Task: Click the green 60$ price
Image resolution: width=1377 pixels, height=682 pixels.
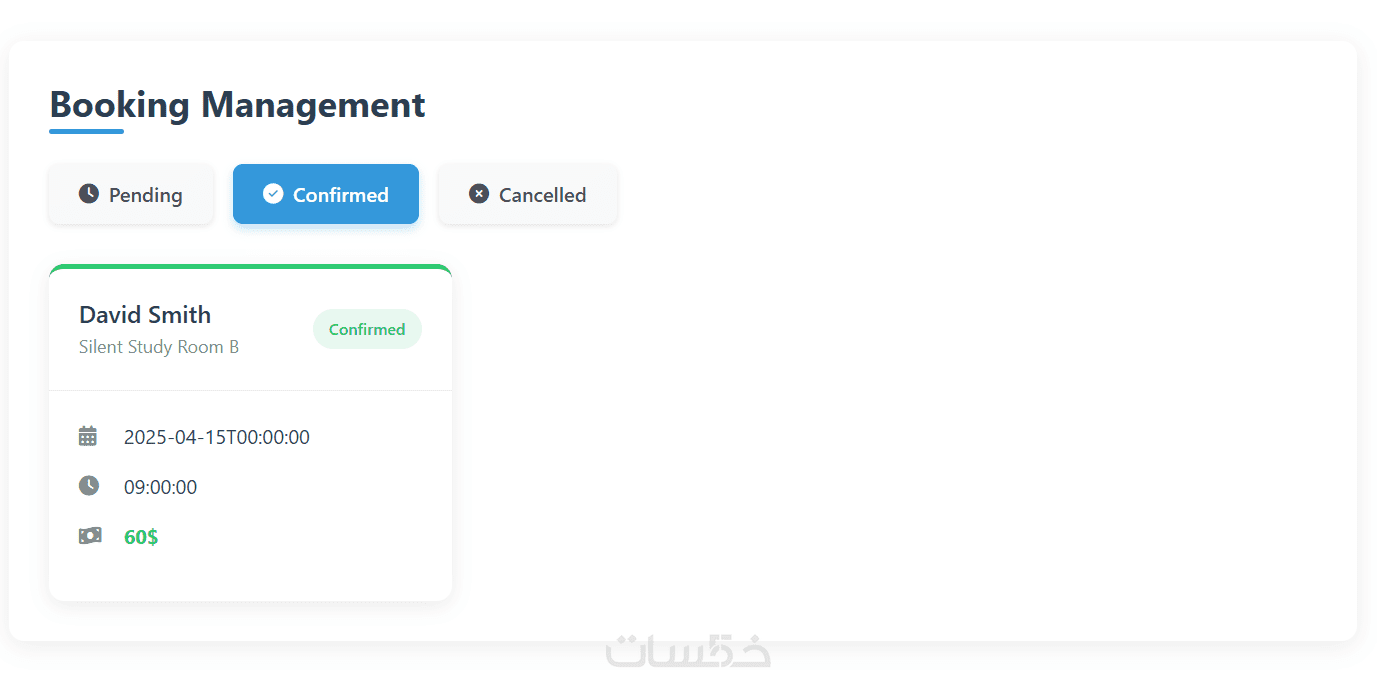Action: [141, 537]
